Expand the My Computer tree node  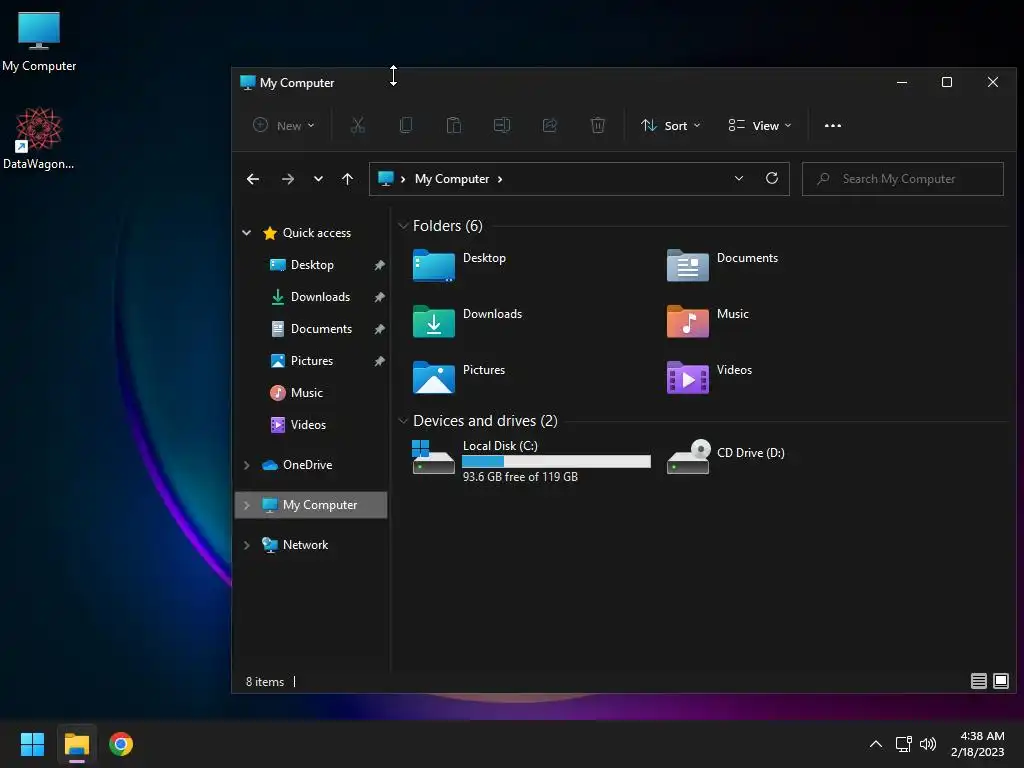(247, 505)
